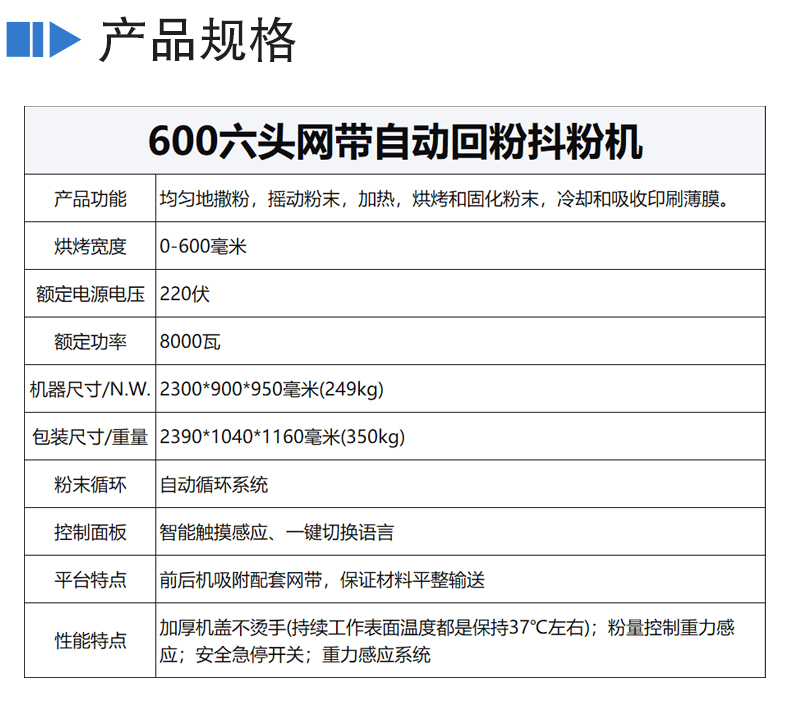Image resolution: width=790 pixels, height=706 pixels.
Task: Click the 产品功能 row label
Action: 90,199
